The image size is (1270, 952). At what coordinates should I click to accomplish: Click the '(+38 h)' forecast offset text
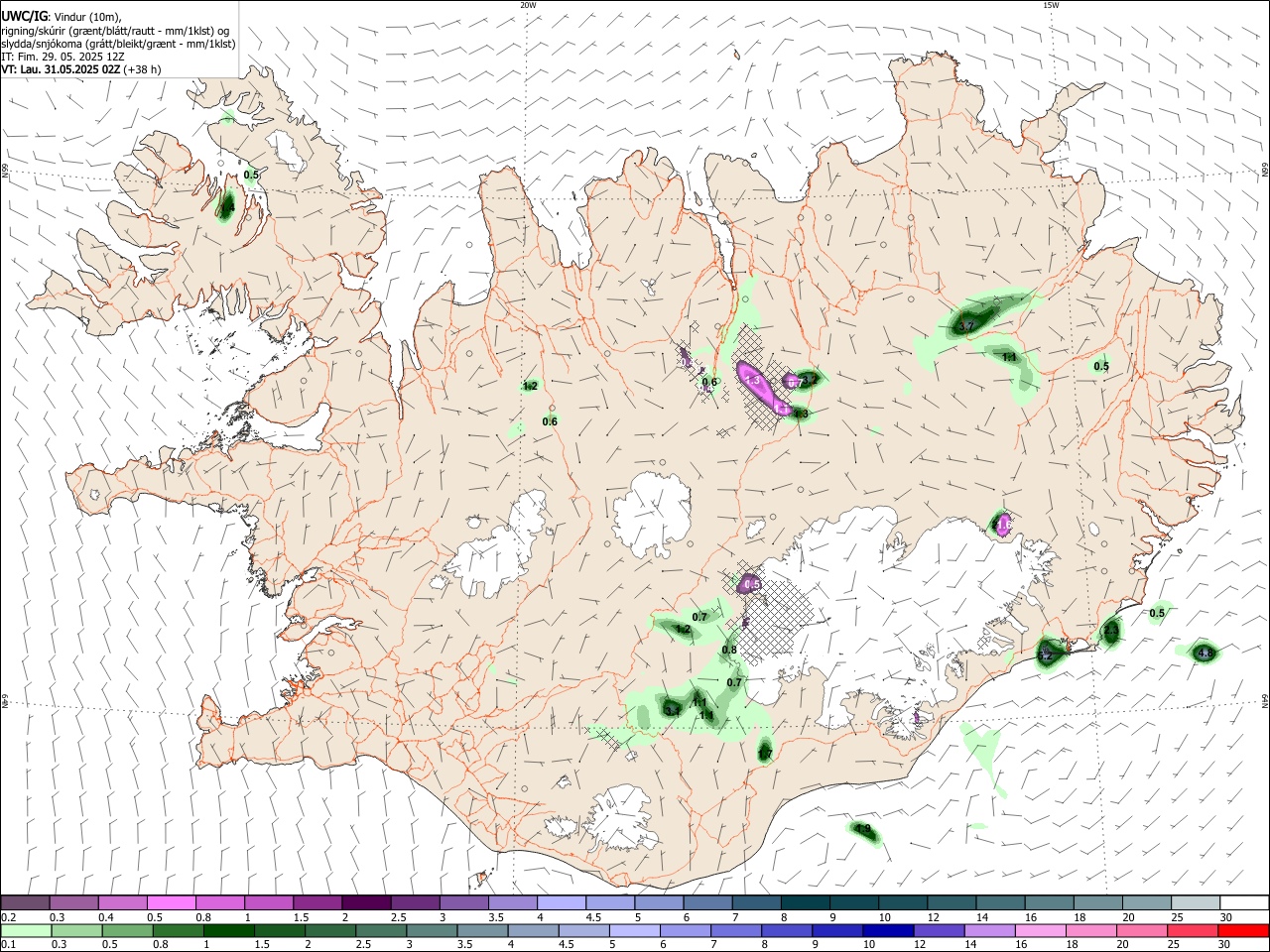[x=143, y=69]
